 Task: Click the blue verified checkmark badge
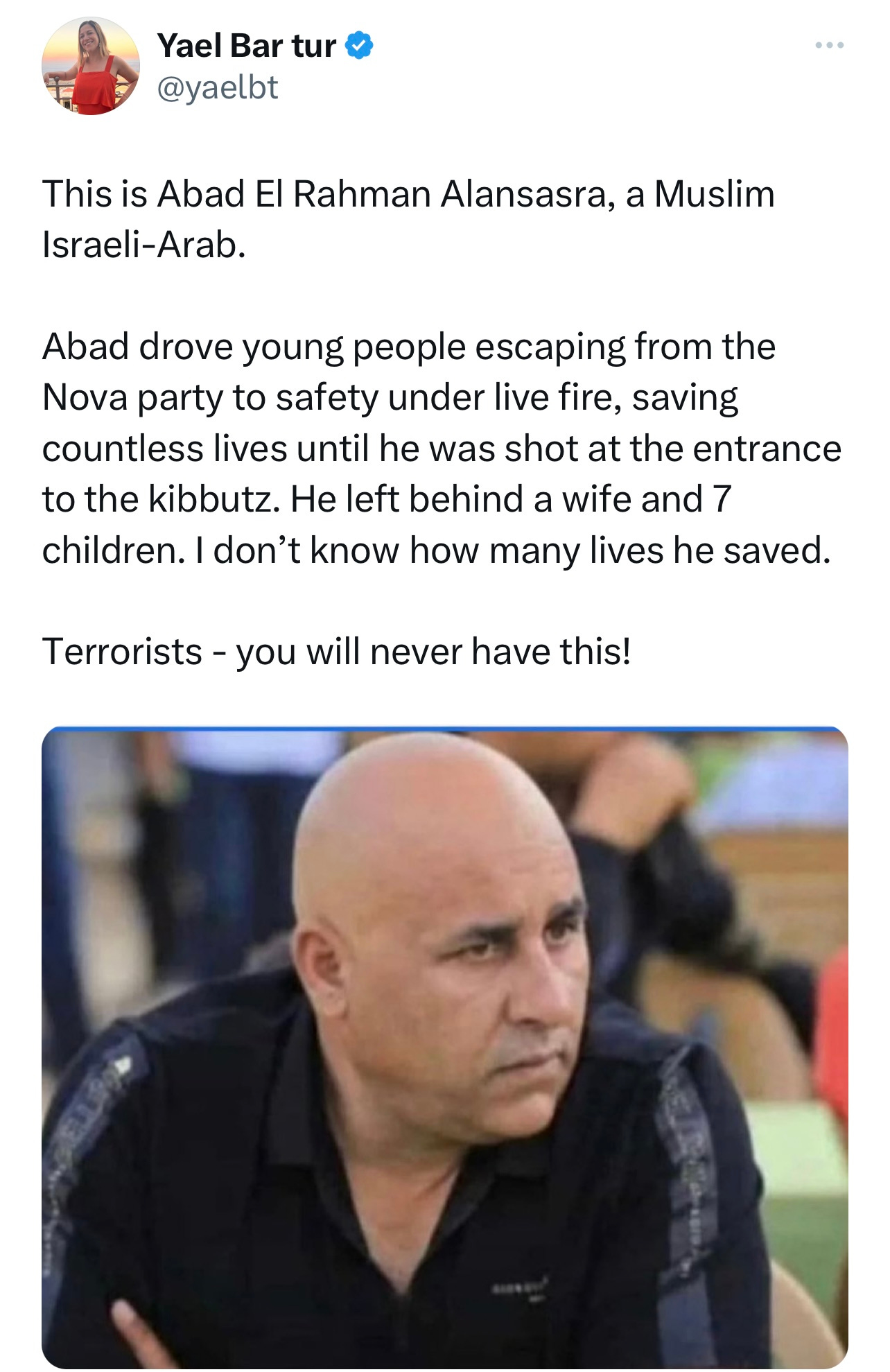click(359, 46)
